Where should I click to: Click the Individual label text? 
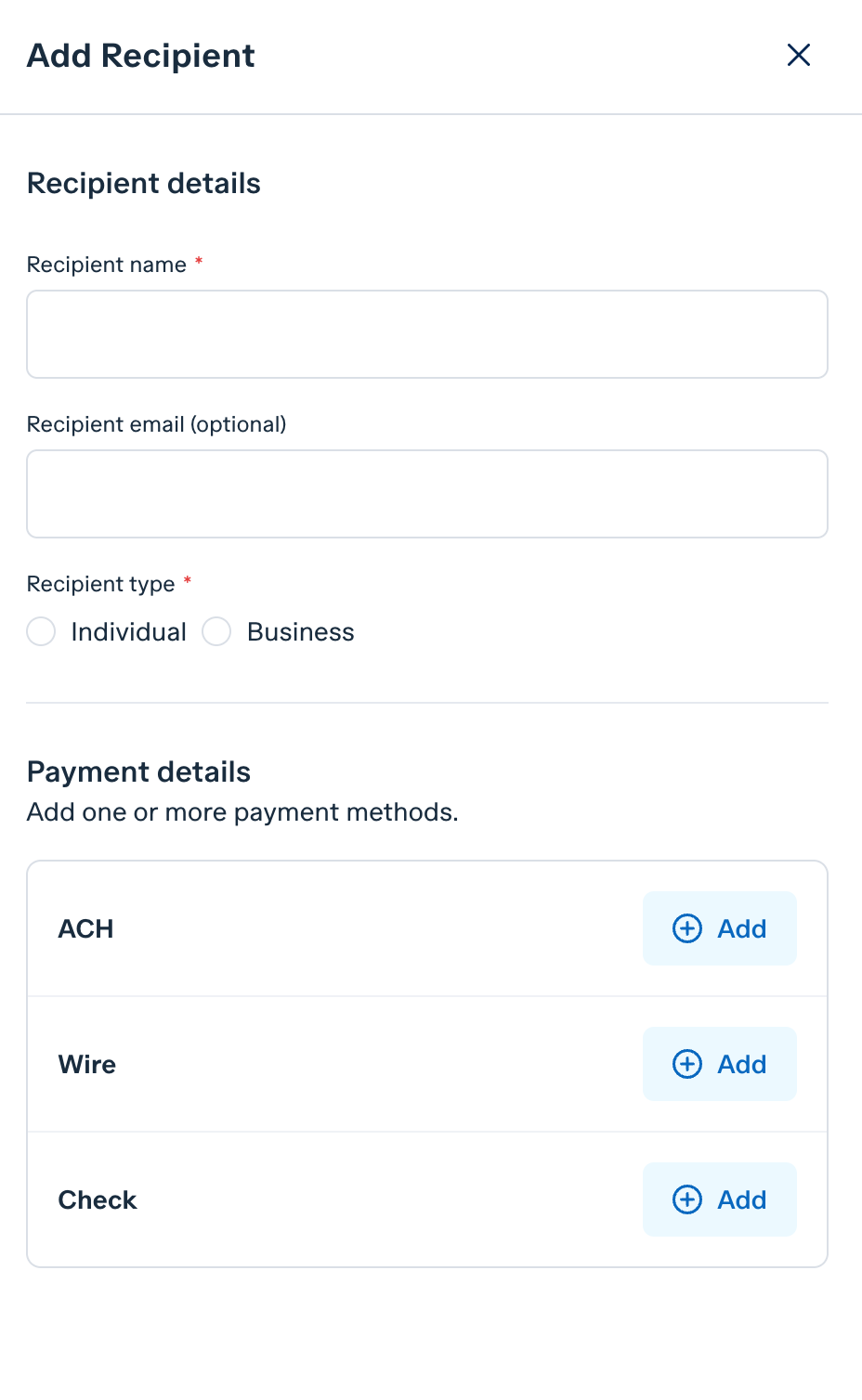coord(128,632)
